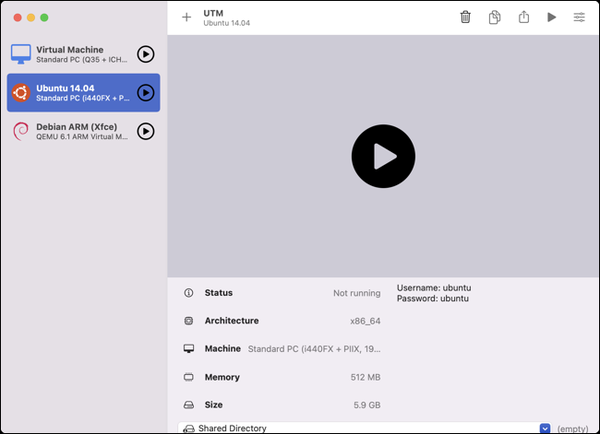Click the plus icon to add VM

[186, 17]
